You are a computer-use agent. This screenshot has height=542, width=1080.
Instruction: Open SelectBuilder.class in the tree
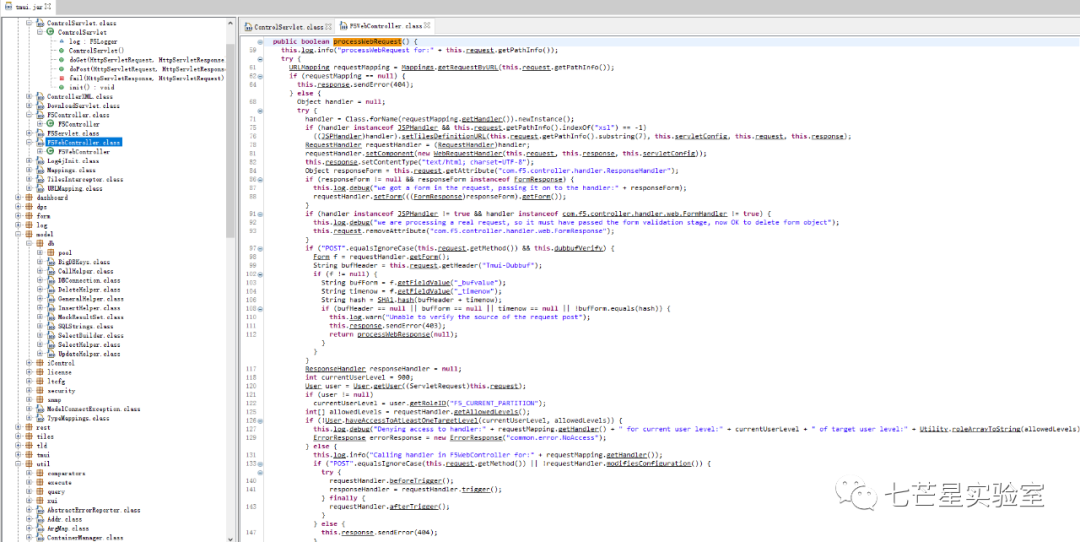pos(90,335)
